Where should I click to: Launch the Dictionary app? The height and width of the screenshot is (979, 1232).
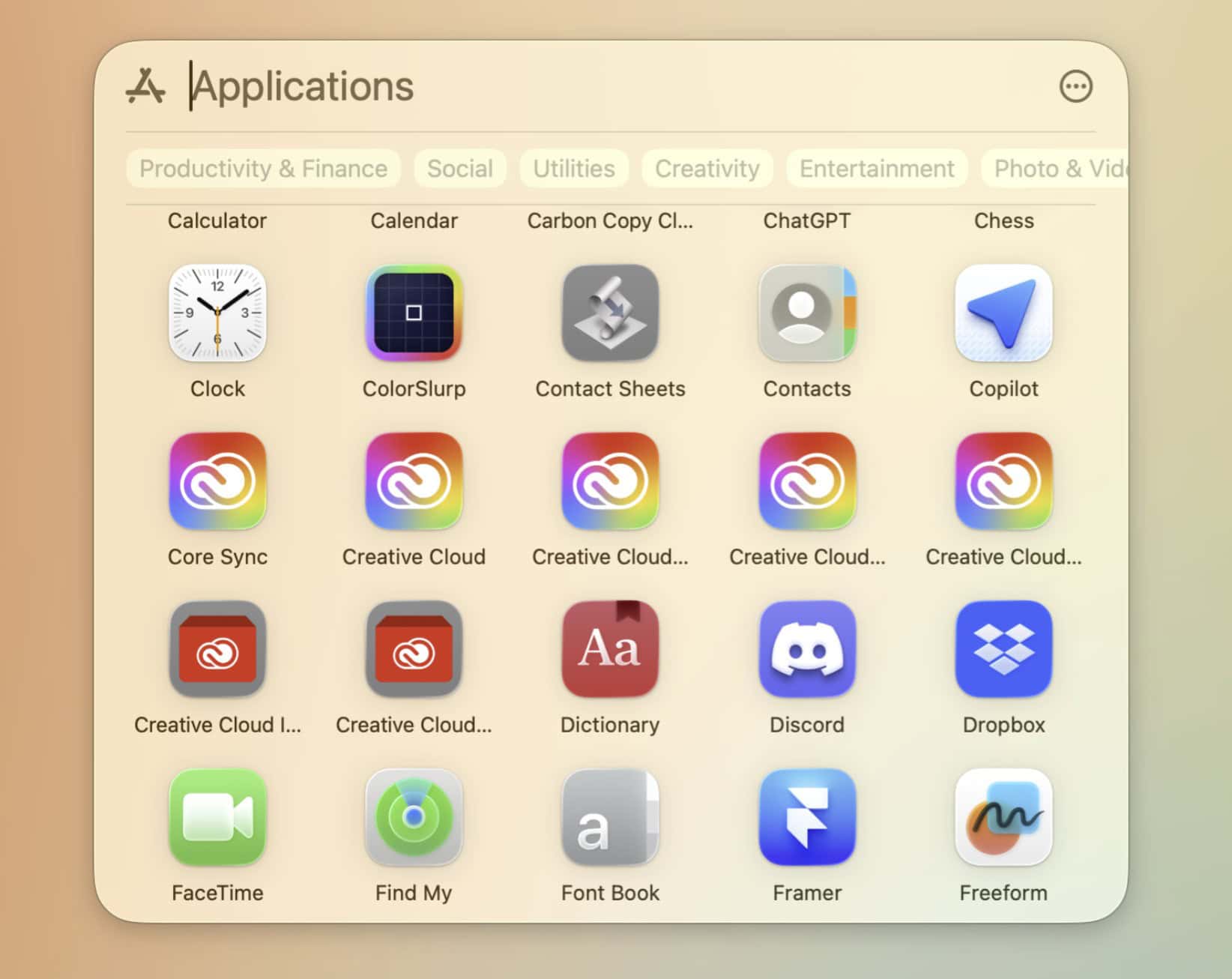pyautogui.click(x=610, y=649)
